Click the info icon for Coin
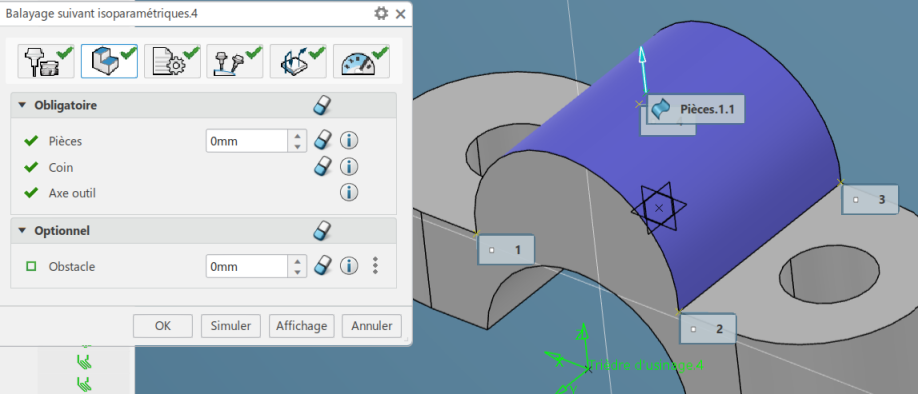Image resolution: width=918 pixels, height=394 pixels. point(349,167)
